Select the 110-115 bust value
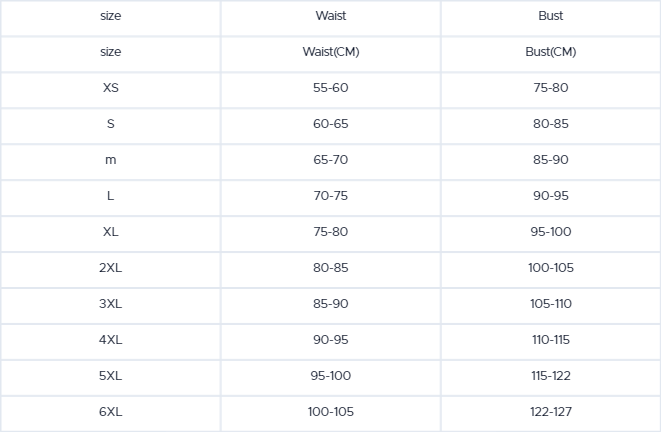The height and width of the screenshot is (432, 661). [x=550, y=340]
